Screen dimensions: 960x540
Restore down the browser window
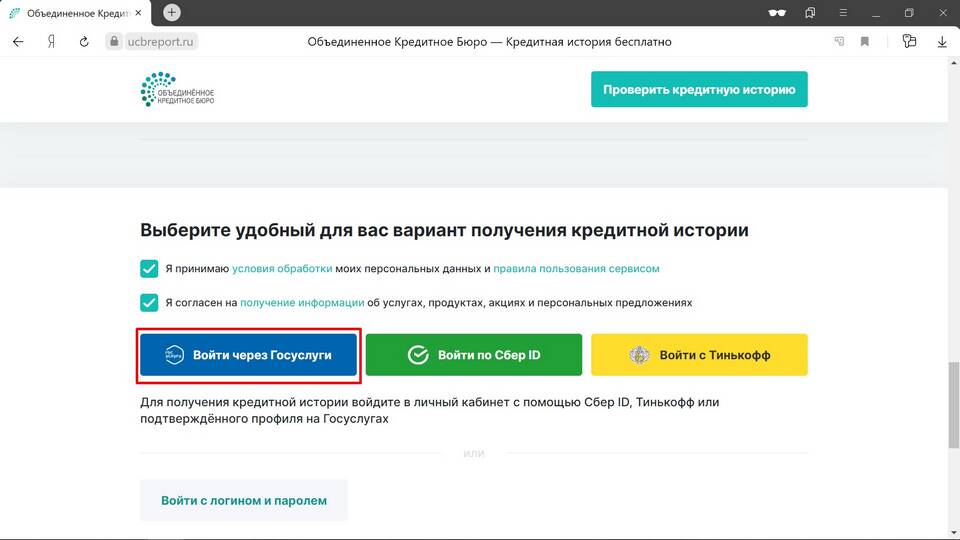[x=909, y=13]
